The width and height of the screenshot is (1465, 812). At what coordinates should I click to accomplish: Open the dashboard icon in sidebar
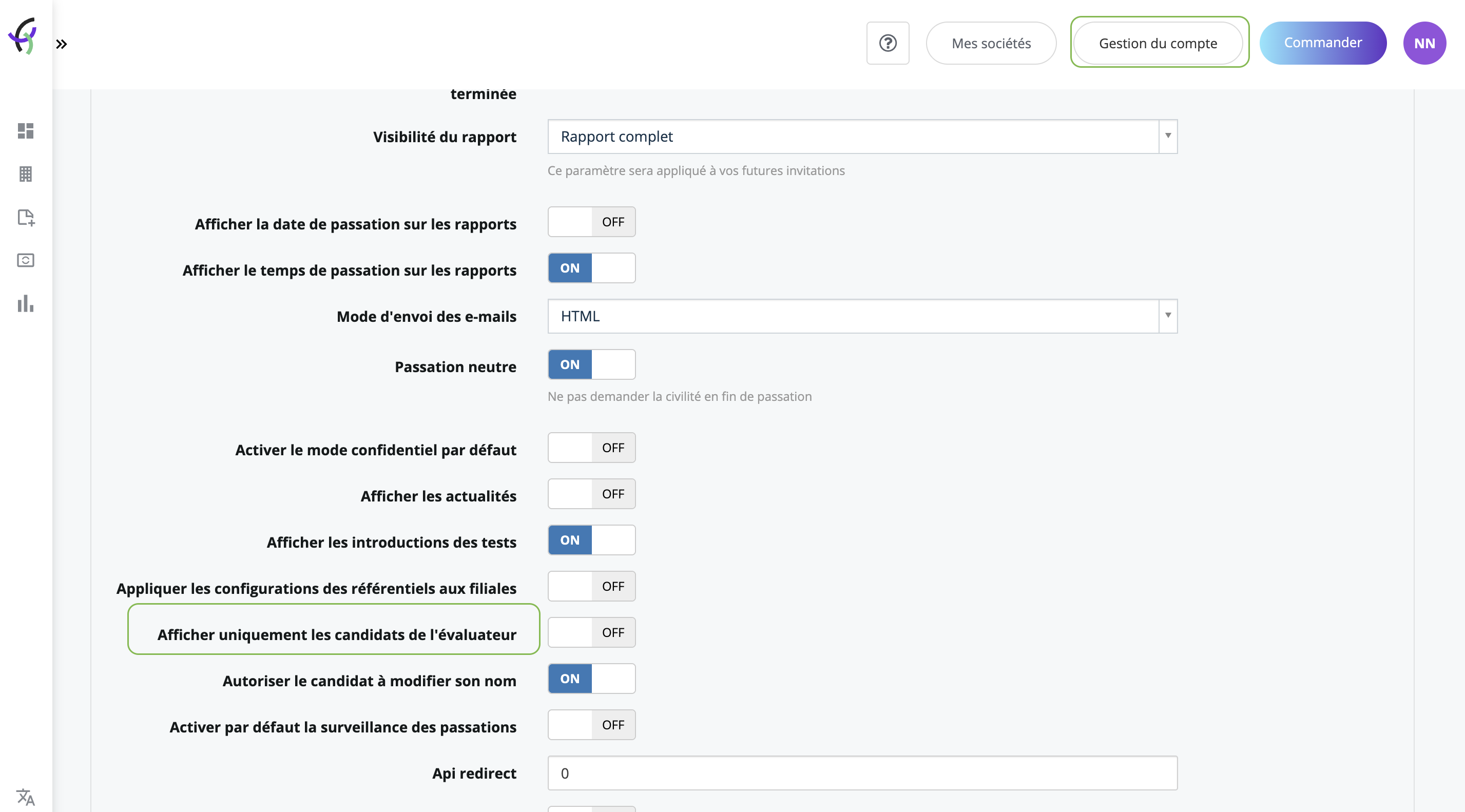point(26,131)
